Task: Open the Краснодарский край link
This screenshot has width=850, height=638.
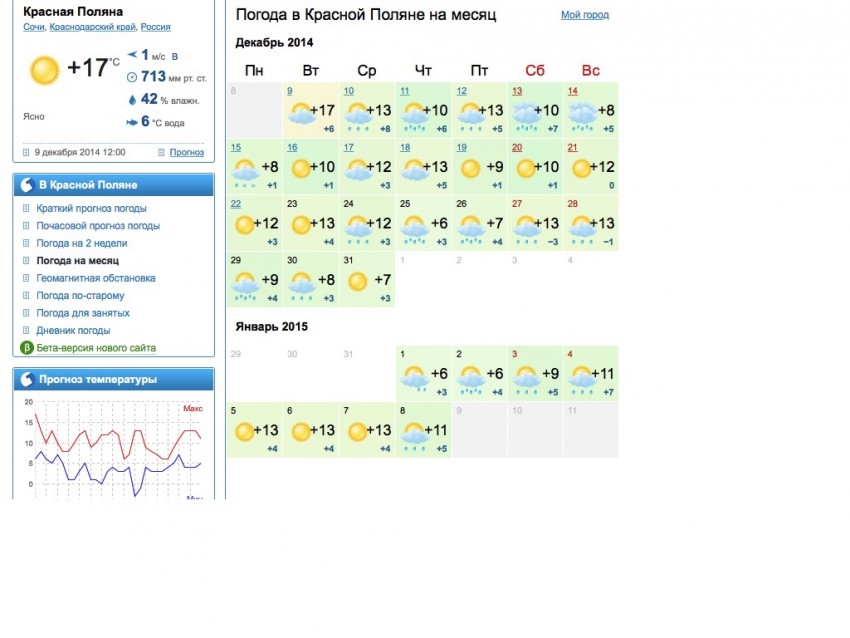Action: [93, 27]
